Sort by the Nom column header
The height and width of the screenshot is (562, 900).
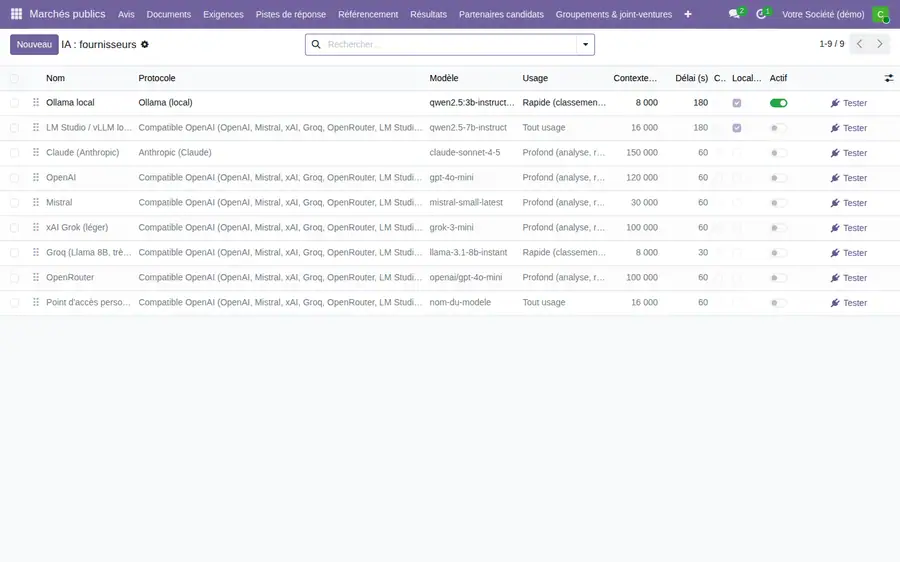(x=56, y=78)
